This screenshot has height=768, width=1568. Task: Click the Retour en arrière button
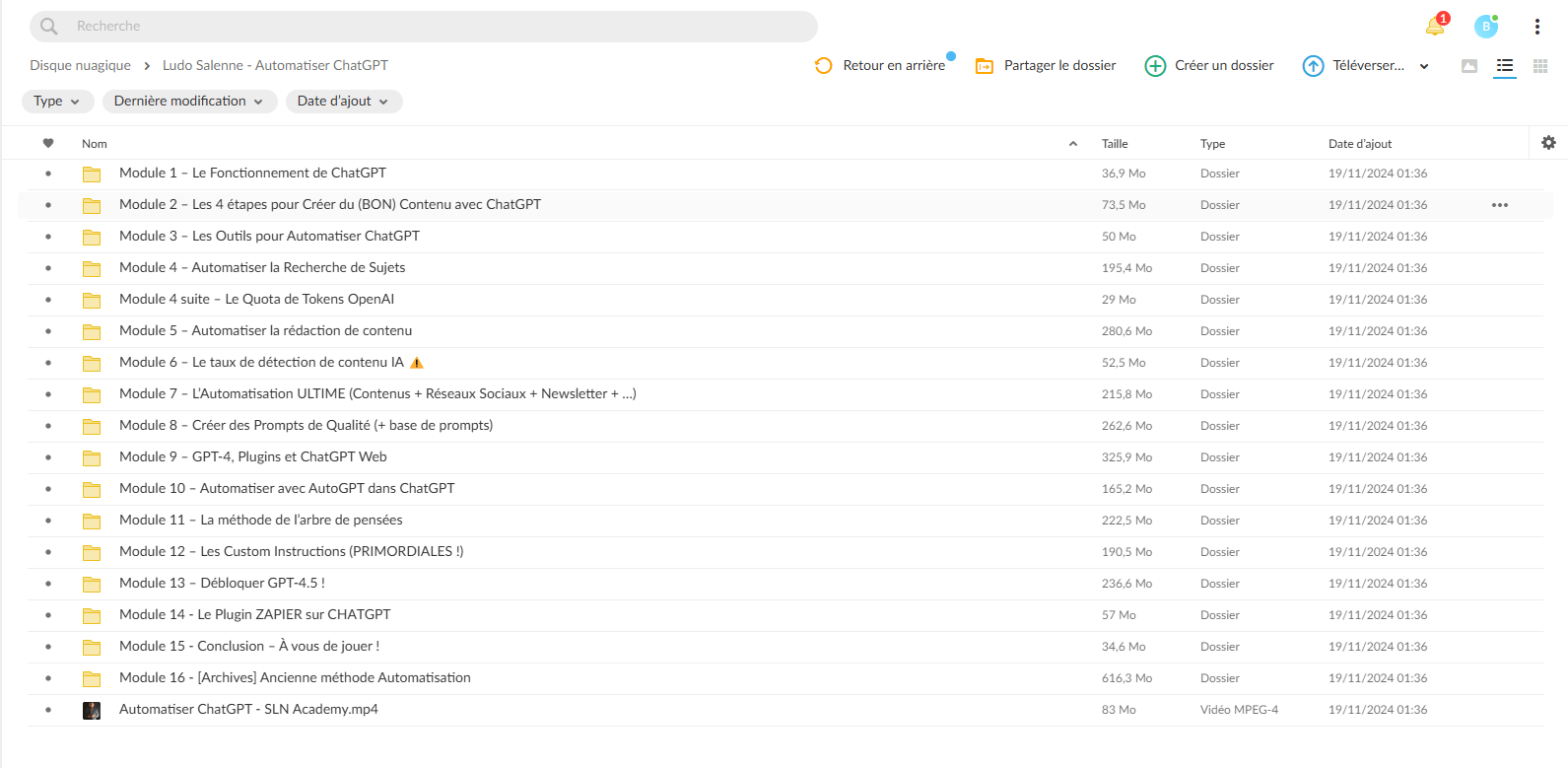click(x=880, y=66)
